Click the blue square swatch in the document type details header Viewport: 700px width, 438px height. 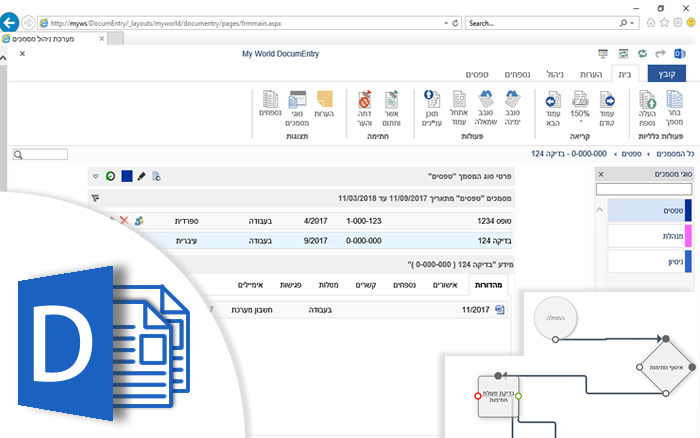pos(127,176)
